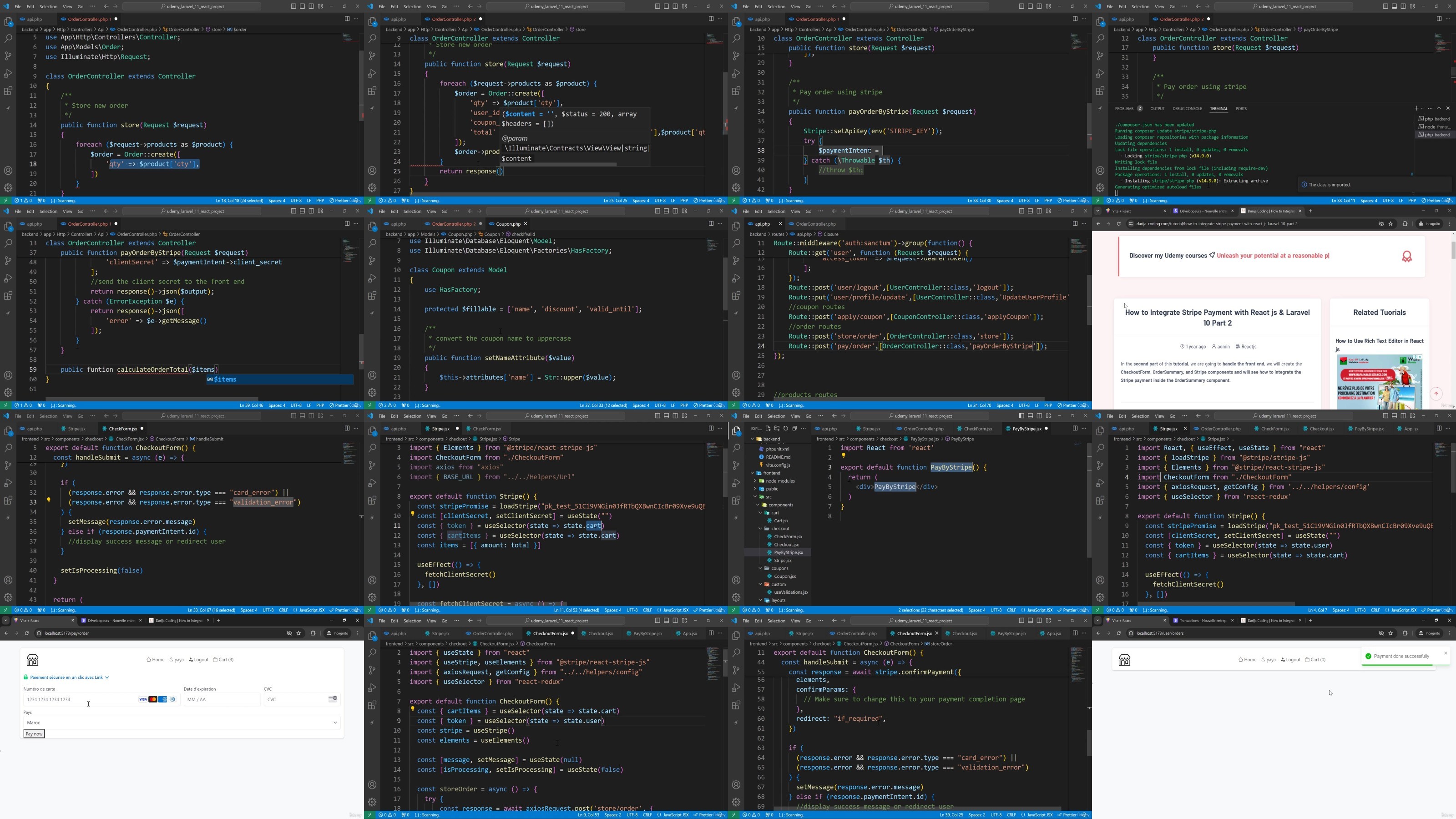Screen dimensions: 1456x819
Task: Toggle the tracking-protection eye icon in the pay/order browser
Action: (x=289, y=633)
